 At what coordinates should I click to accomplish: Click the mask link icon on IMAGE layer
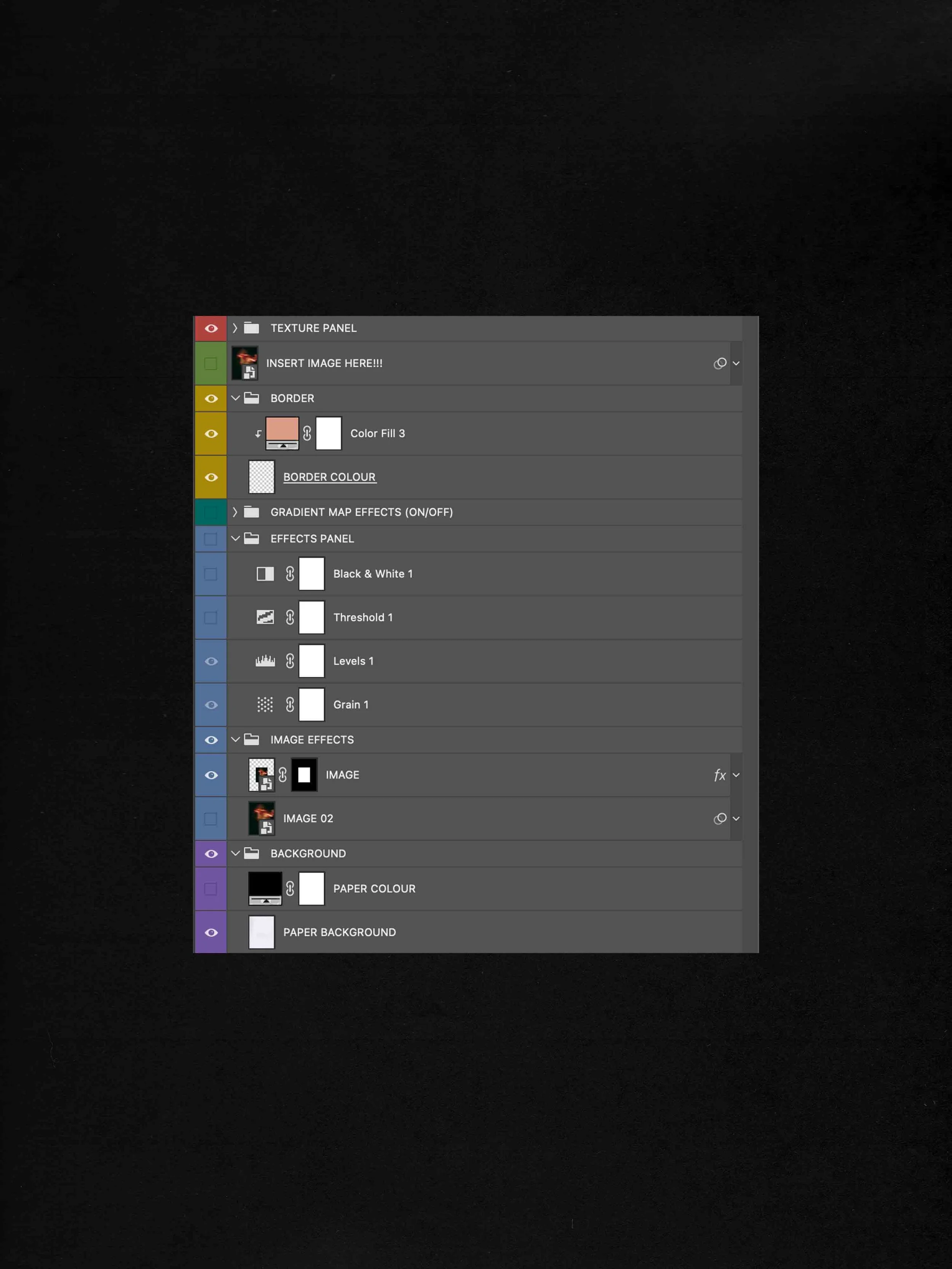[x=282, y=775]
